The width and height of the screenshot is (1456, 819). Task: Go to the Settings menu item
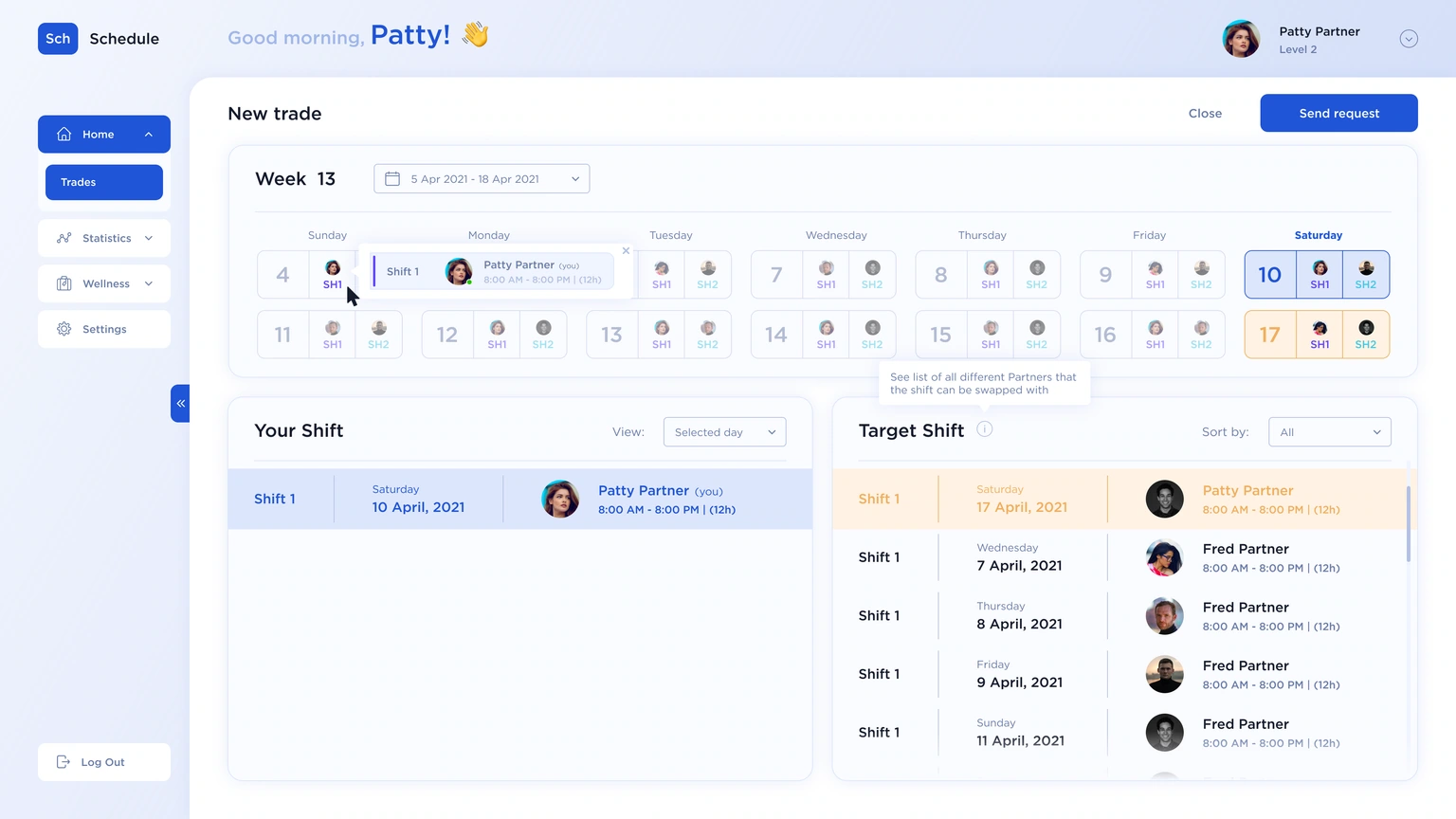coord(104,329)
